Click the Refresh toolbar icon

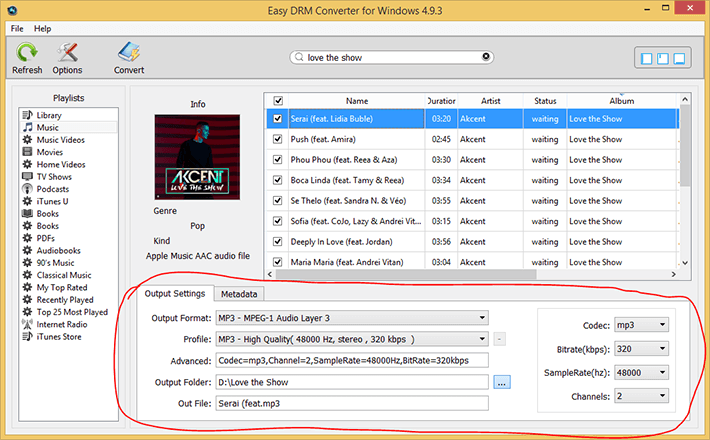click(x=27, y=58)
